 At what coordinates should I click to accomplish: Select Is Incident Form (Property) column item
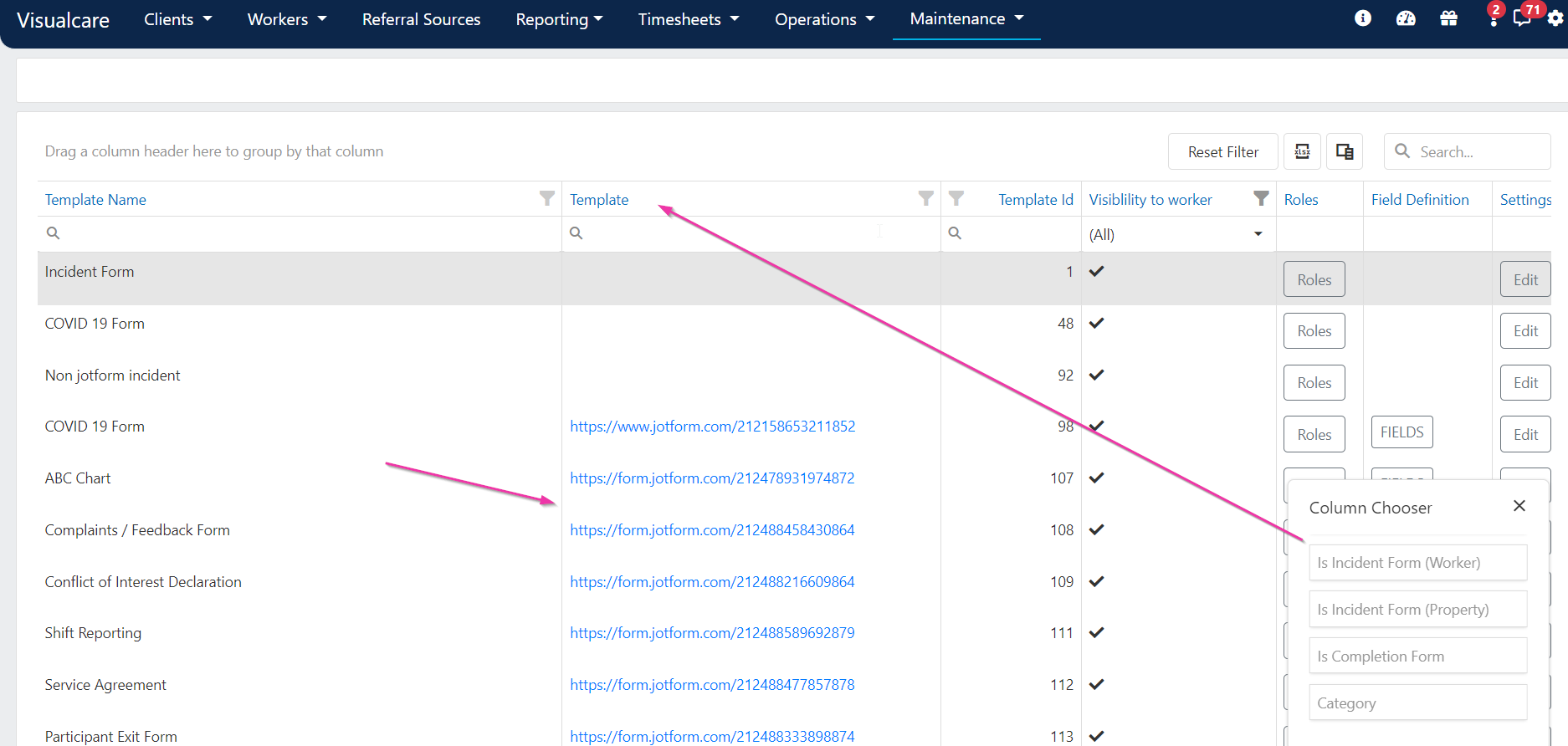[x=1417, y=609]
